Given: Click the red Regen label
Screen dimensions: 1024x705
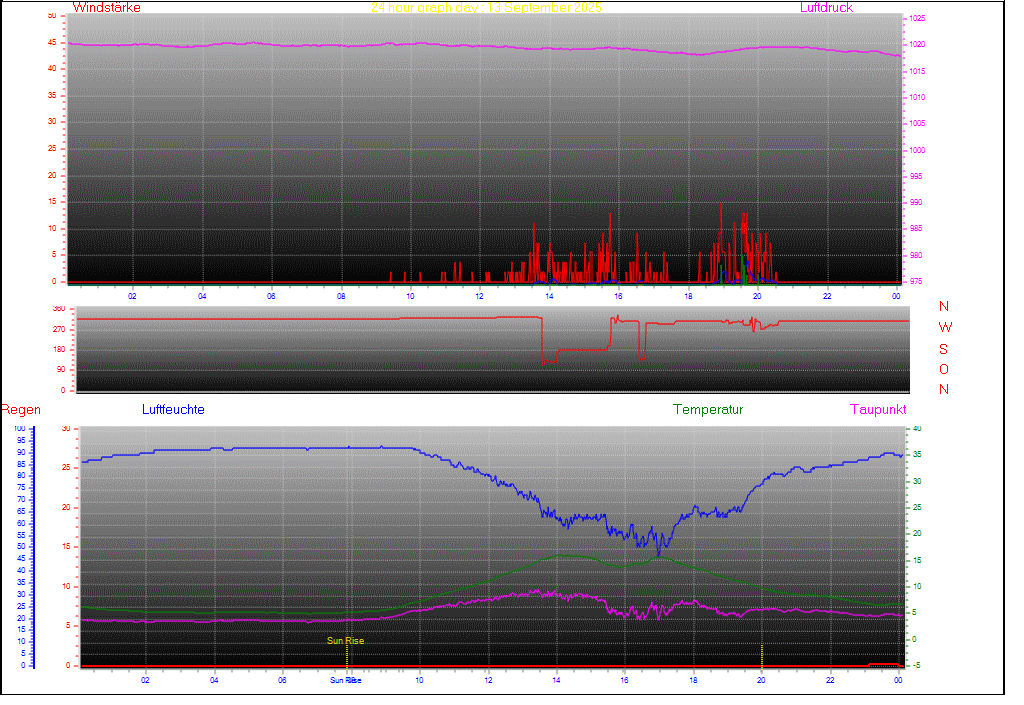Looking at the screenshot, I should [x=20, y=410].
